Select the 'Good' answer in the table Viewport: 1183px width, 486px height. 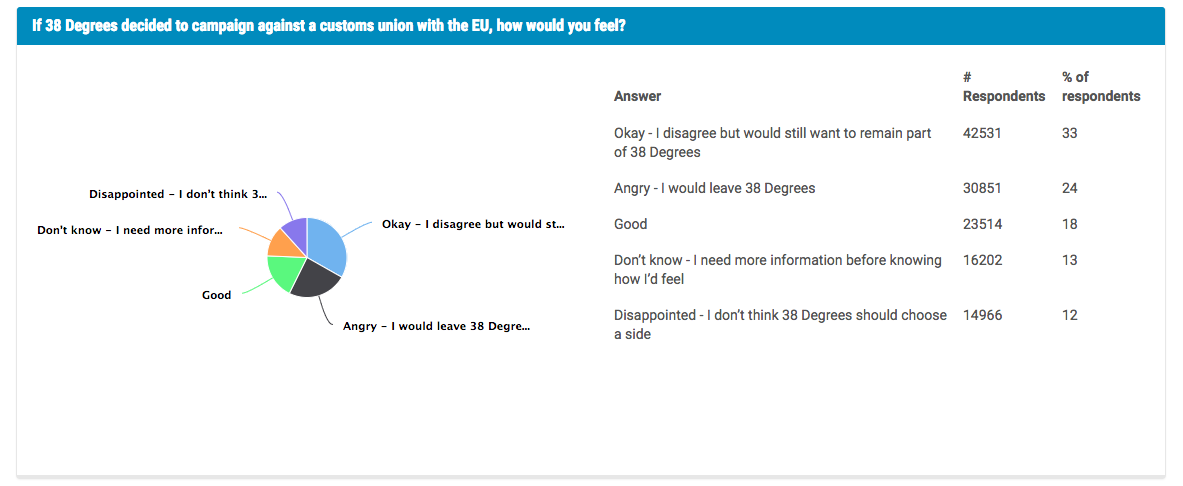click(631, 224)
